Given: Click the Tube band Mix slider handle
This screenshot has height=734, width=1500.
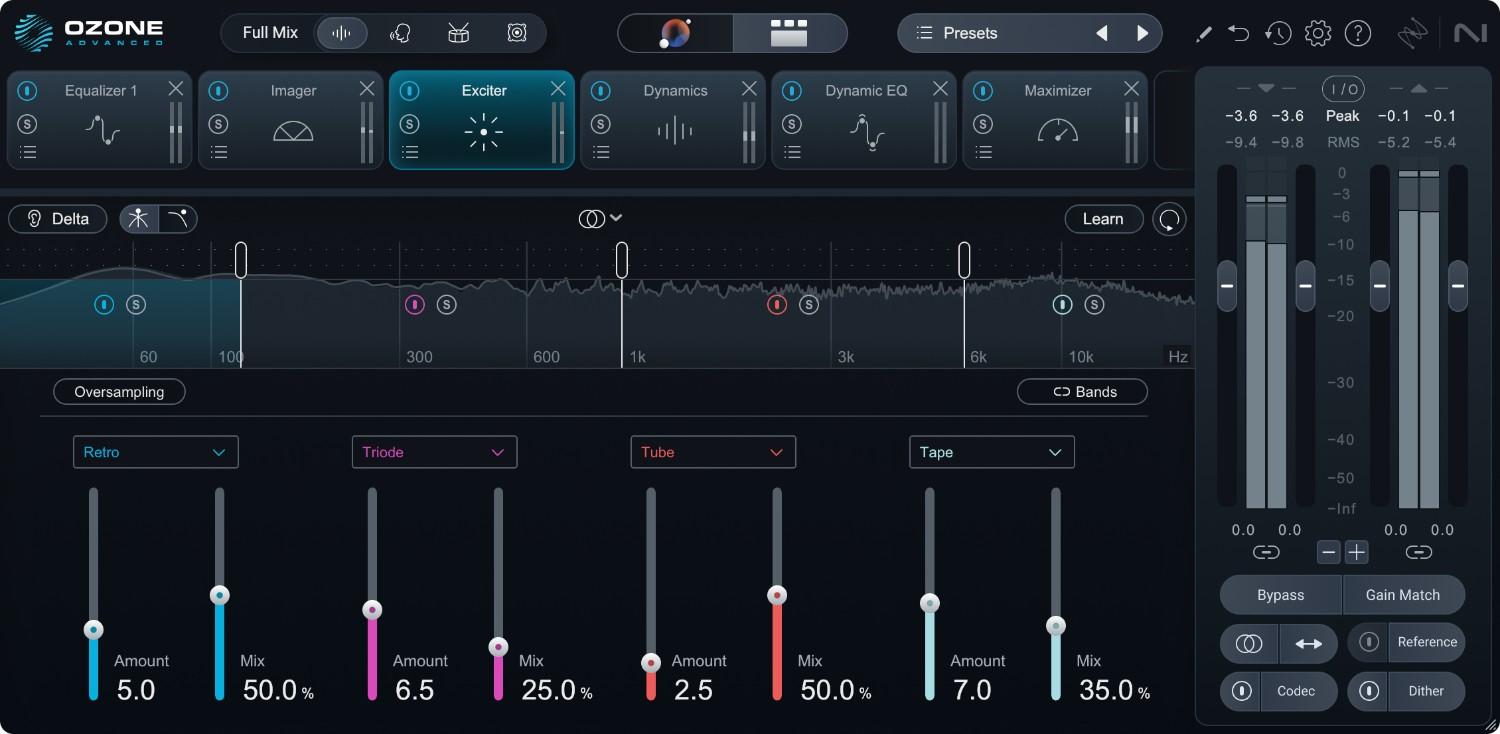Looking at the screenshot, I should 777,595.
